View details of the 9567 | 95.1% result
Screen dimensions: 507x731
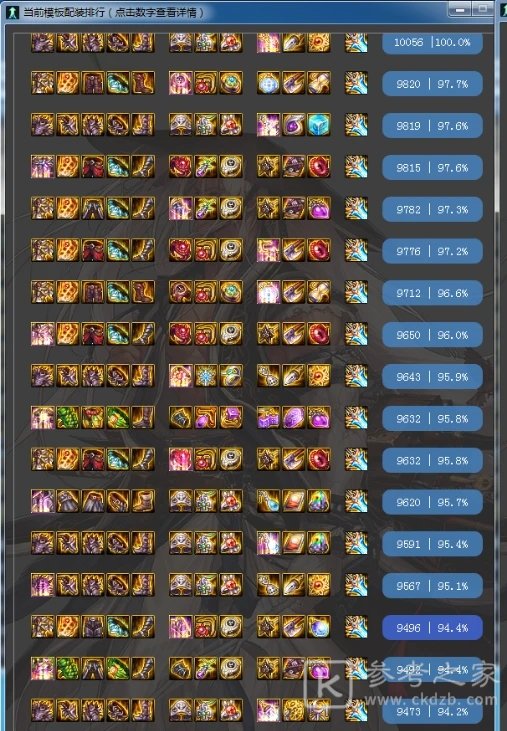[432, 586]
